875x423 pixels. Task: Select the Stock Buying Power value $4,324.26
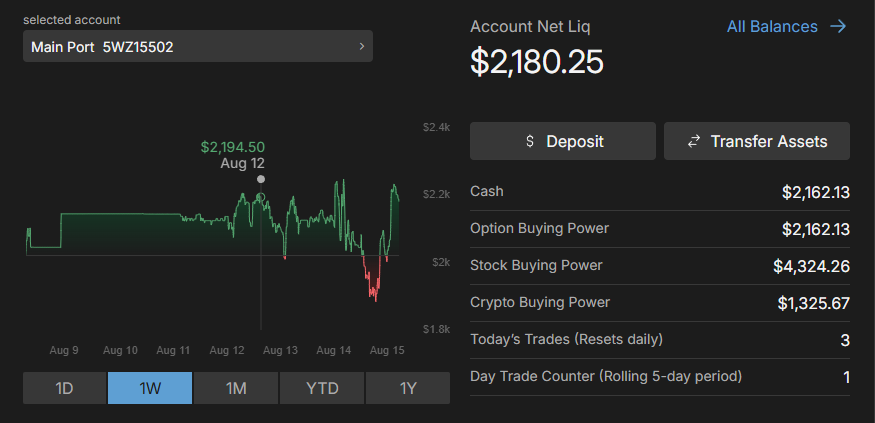coord(811,266)
